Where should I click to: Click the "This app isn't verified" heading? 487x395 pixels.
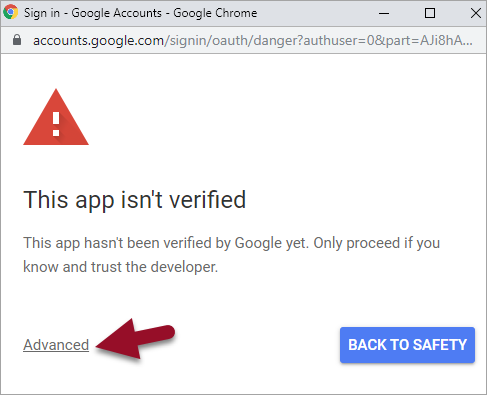click(x=135, y=200)
